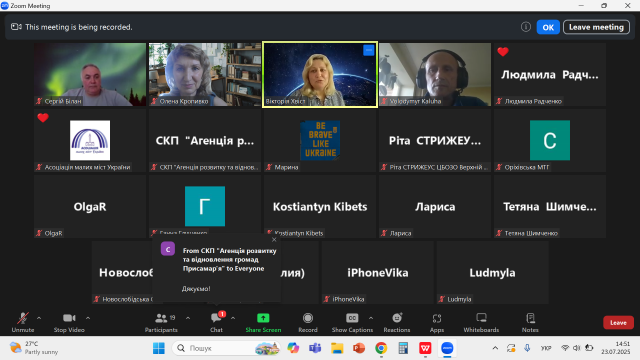Expand the Participants options arrow
The height and width of the screenshot is (360, 640).
pyautogui.click(x=188, y=318)
